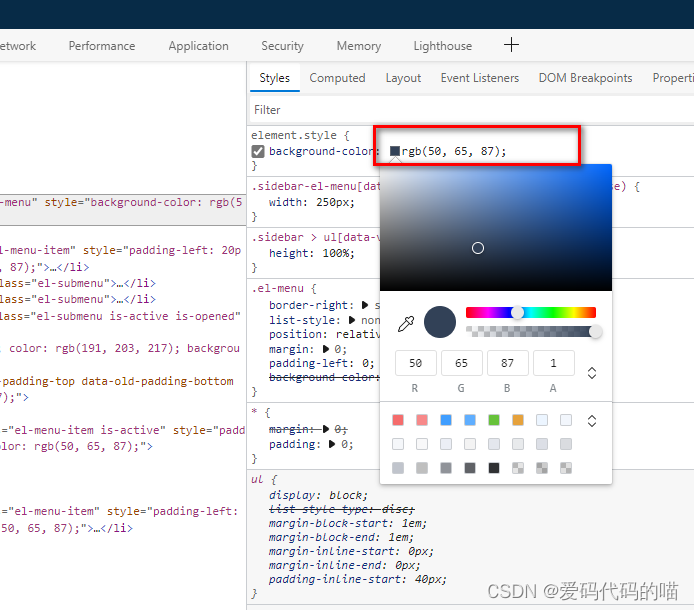Switch to the Event Listeners tab

(x=480, y=78)
